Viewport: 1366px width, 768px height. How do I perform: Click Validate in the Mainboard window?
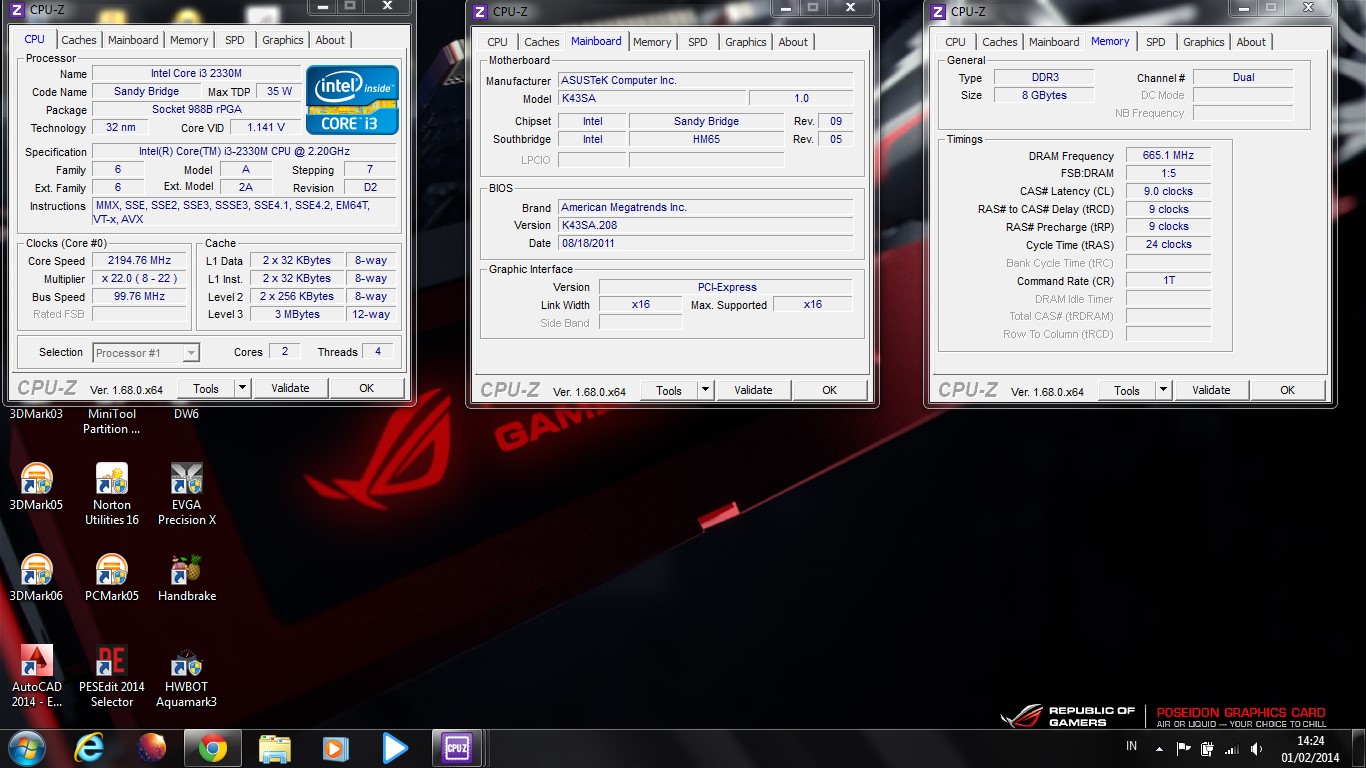(x=753, y=390)
